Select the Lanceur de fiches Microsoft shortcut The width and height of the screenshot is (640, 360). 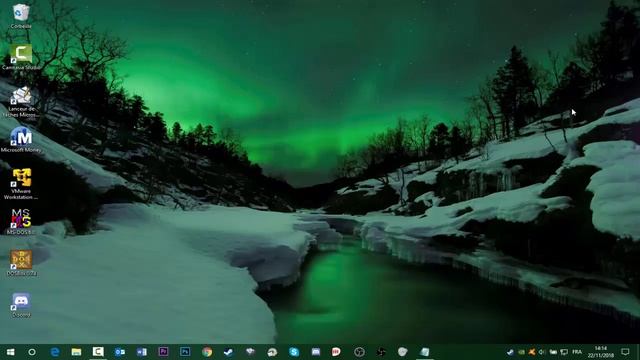coord(21,102)
